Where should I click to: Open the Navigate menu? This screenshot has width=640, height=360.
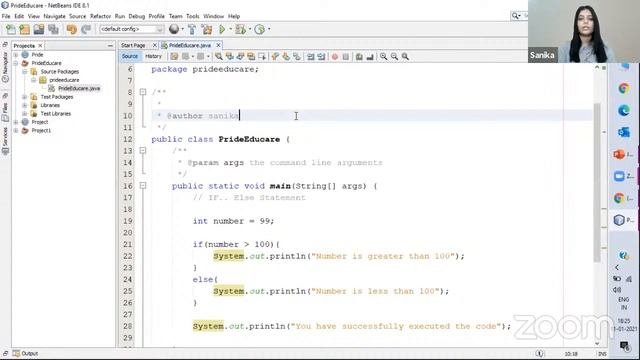pyautogui.click(x=54, y=16)
